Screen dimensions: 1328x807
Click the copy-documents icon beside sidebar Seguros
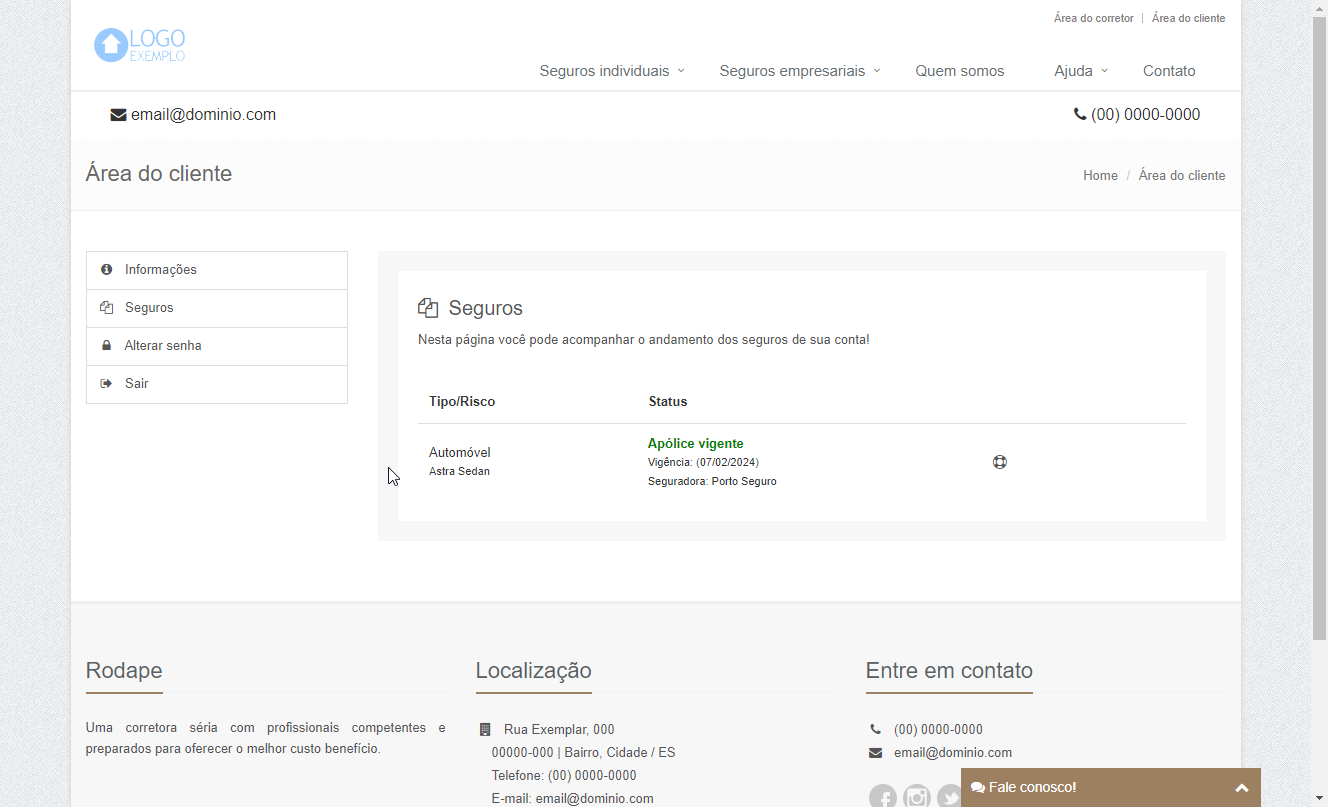pyautogui.click(x=107, y=308)
